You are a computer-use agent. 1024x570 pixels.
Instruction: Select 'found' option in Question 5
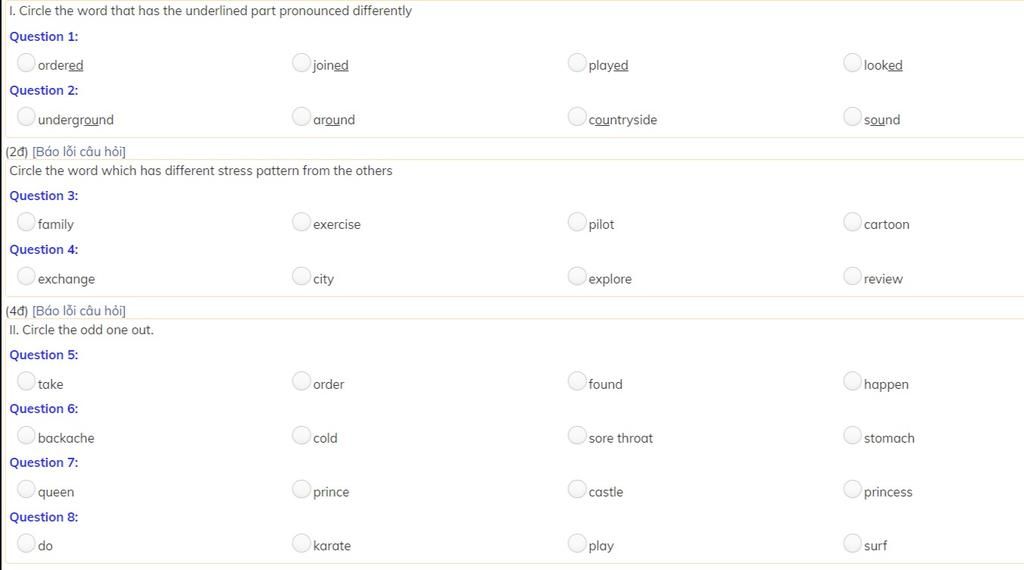click(577, 381)
